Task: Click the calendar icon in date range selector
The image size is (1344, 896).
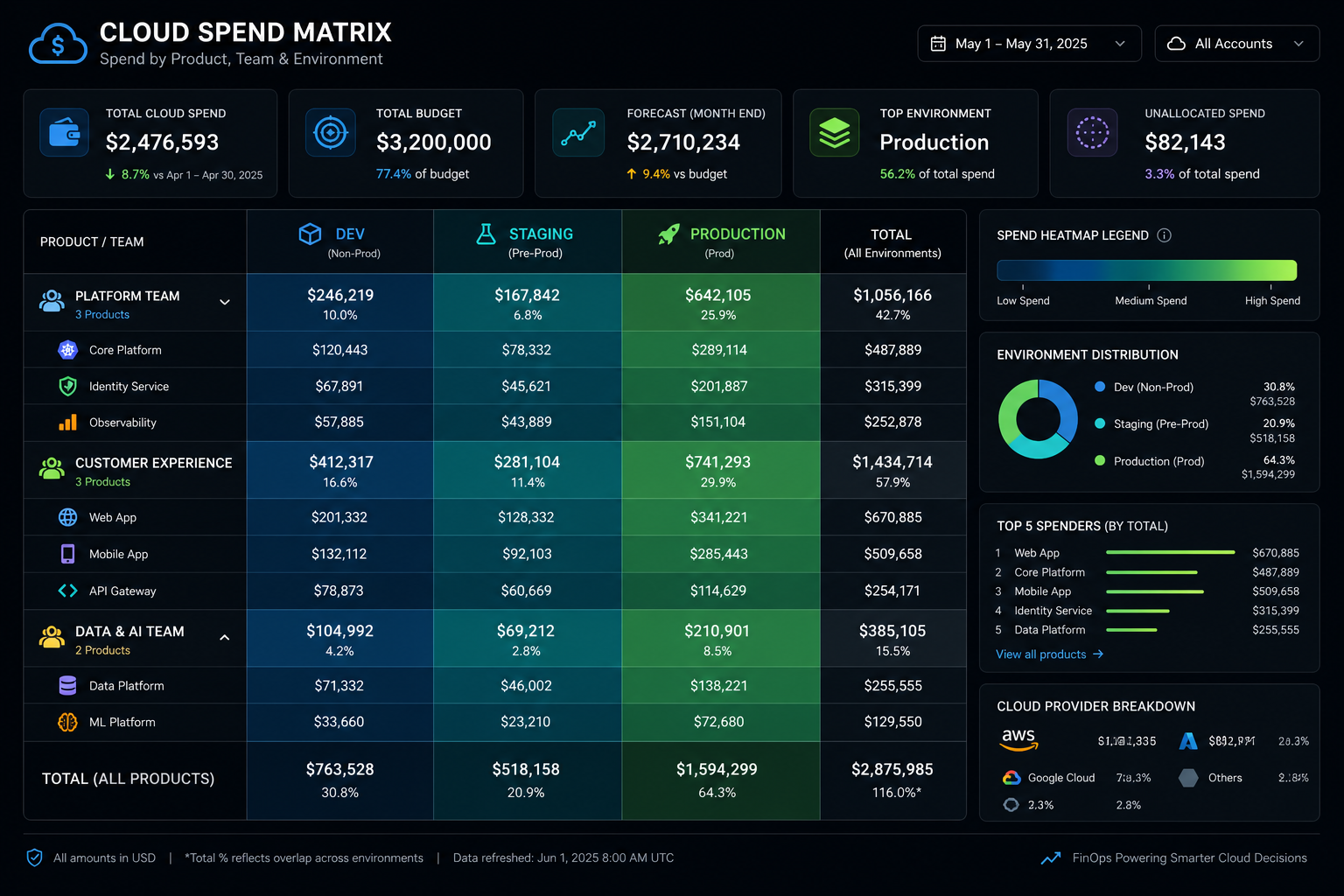Action: coord(938,44)
